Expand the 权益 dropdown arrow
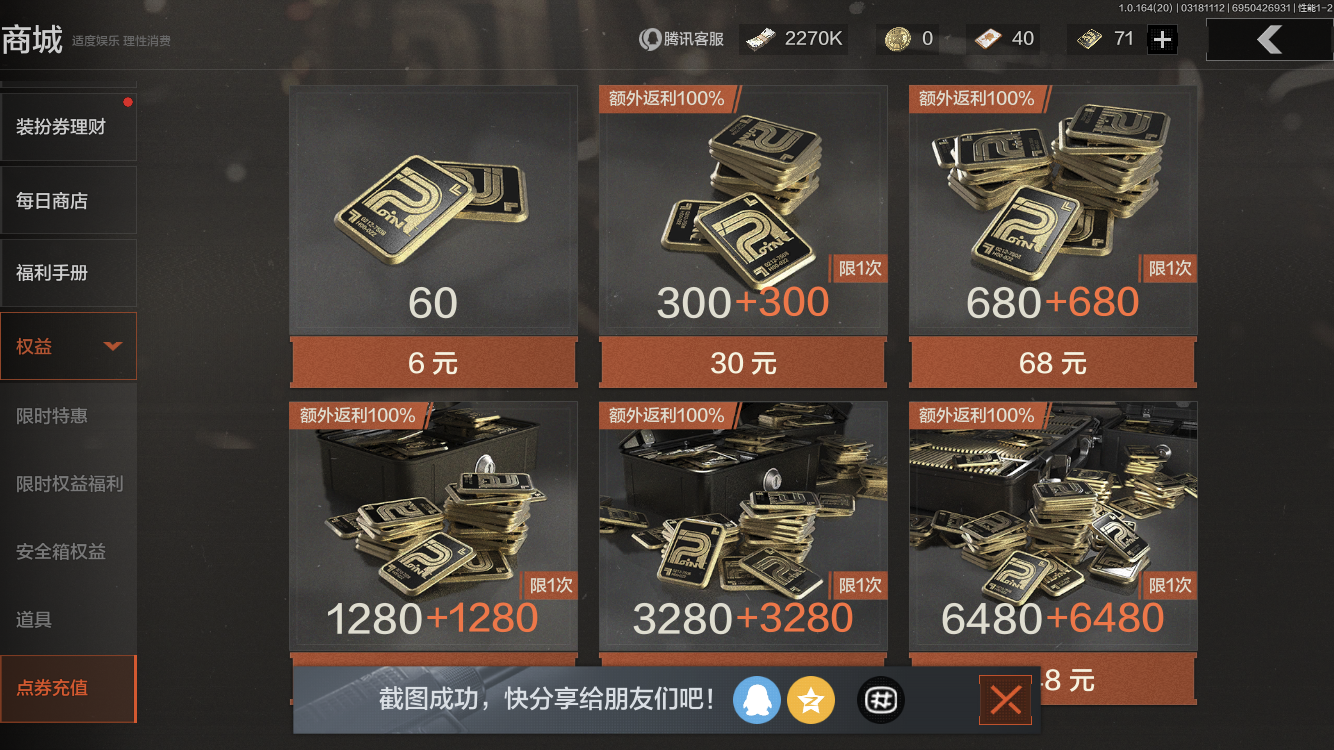This screenshot has width=1334, height=750. pyautogui.click(x=113, y=346)
